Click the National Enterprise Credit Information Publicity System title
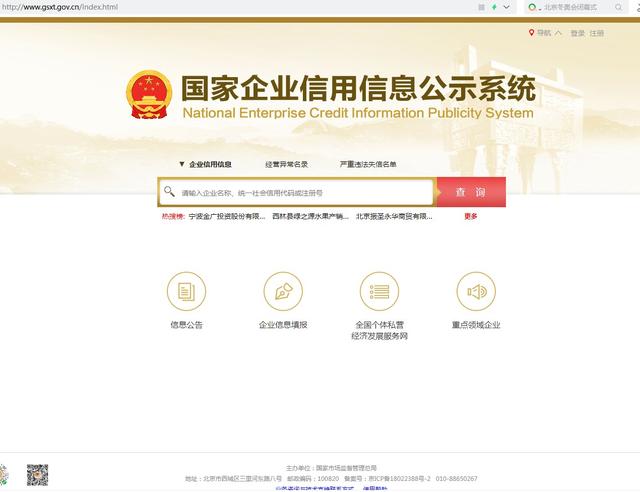Image resolution: width=640 pixels, height=492 pixels. (358, 113)
